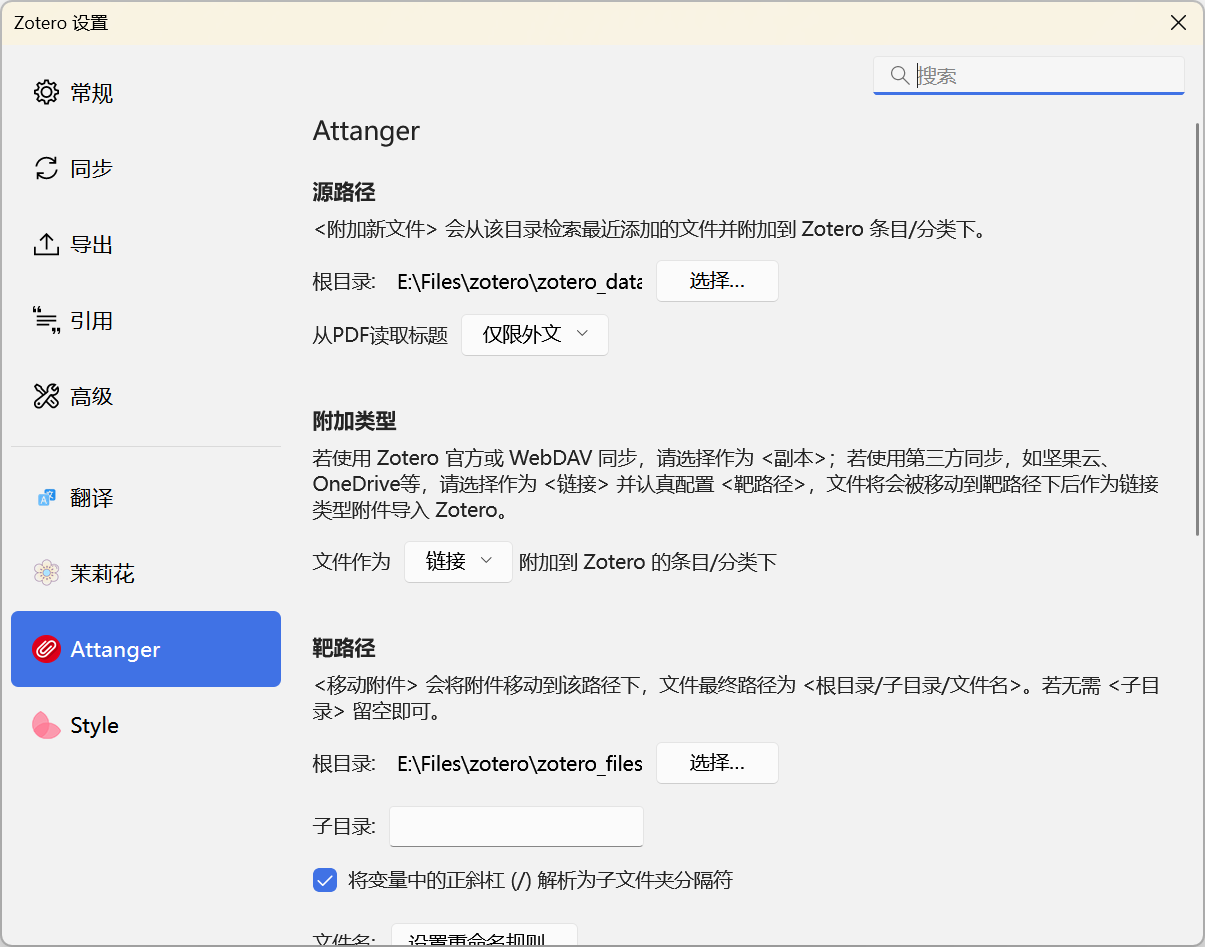Uncheck 将变量中的正斜杠解析为子文件夹分隔符 checkbox
This screenshot has height=947, width=1205.
[325, 880]
